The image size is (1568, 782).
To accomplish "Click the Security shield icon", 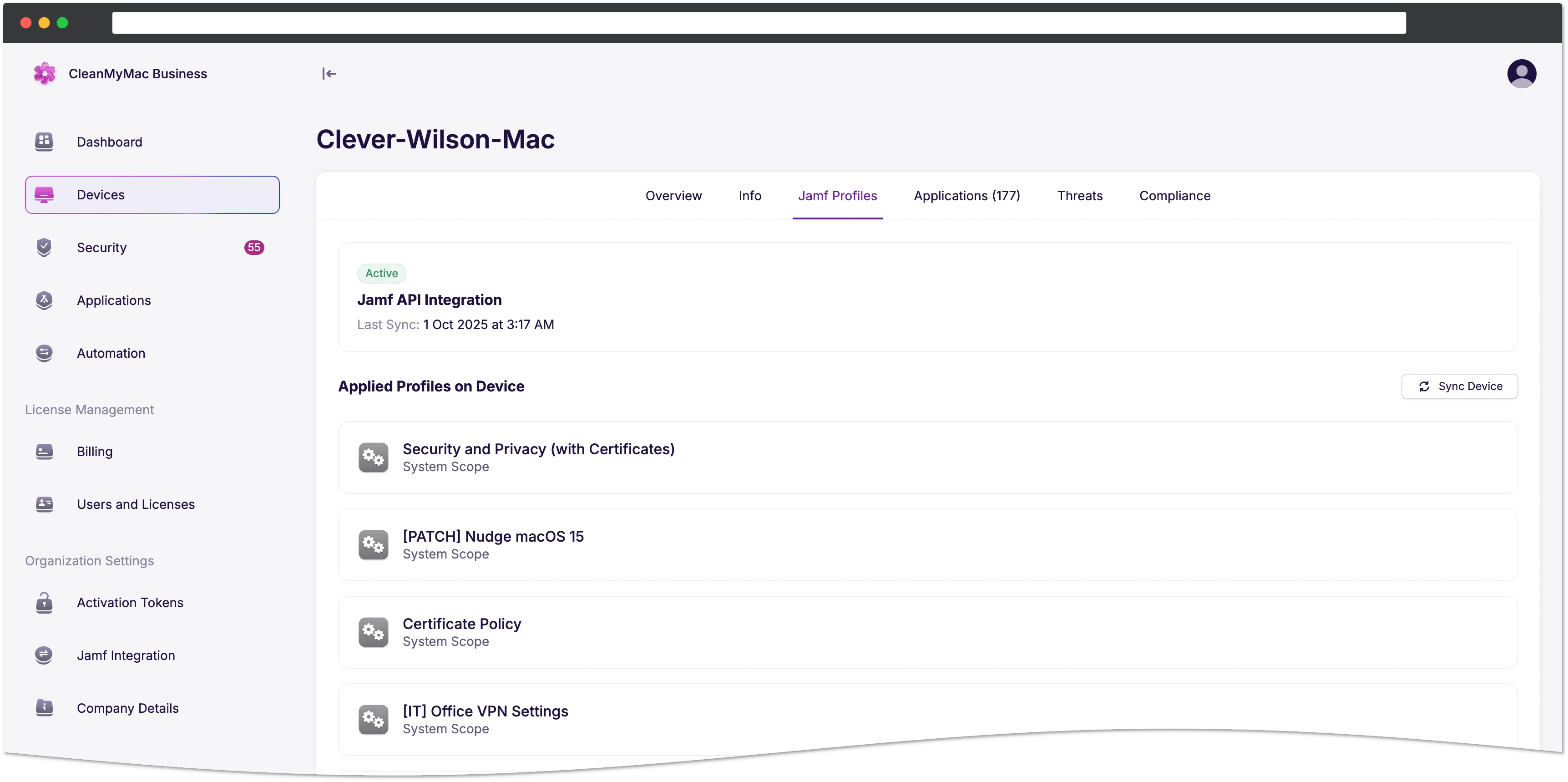I will click(x=44, y=247).
